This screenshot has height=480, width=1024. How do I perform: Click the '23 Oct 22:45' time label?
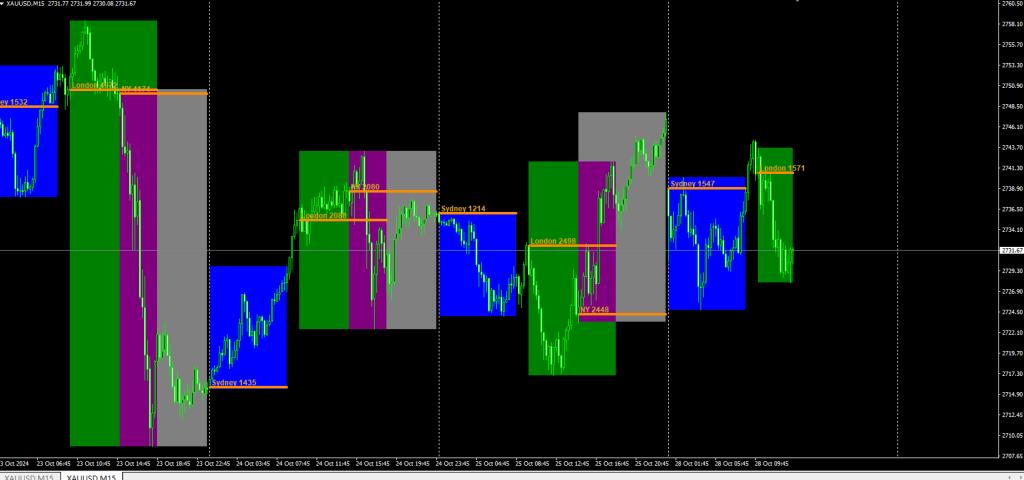214,464
